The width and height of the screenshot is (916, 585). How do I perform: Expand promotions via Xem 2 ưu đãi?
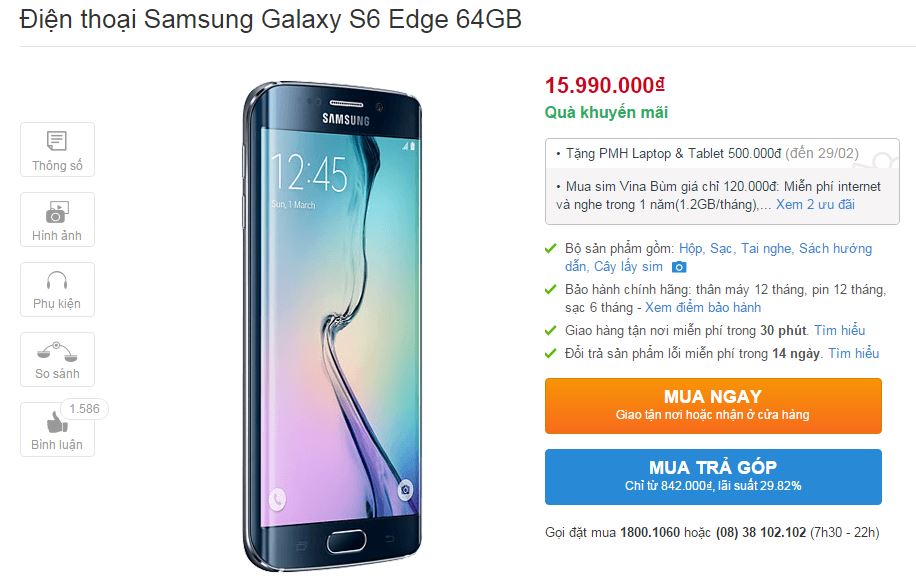click(815, 205)
